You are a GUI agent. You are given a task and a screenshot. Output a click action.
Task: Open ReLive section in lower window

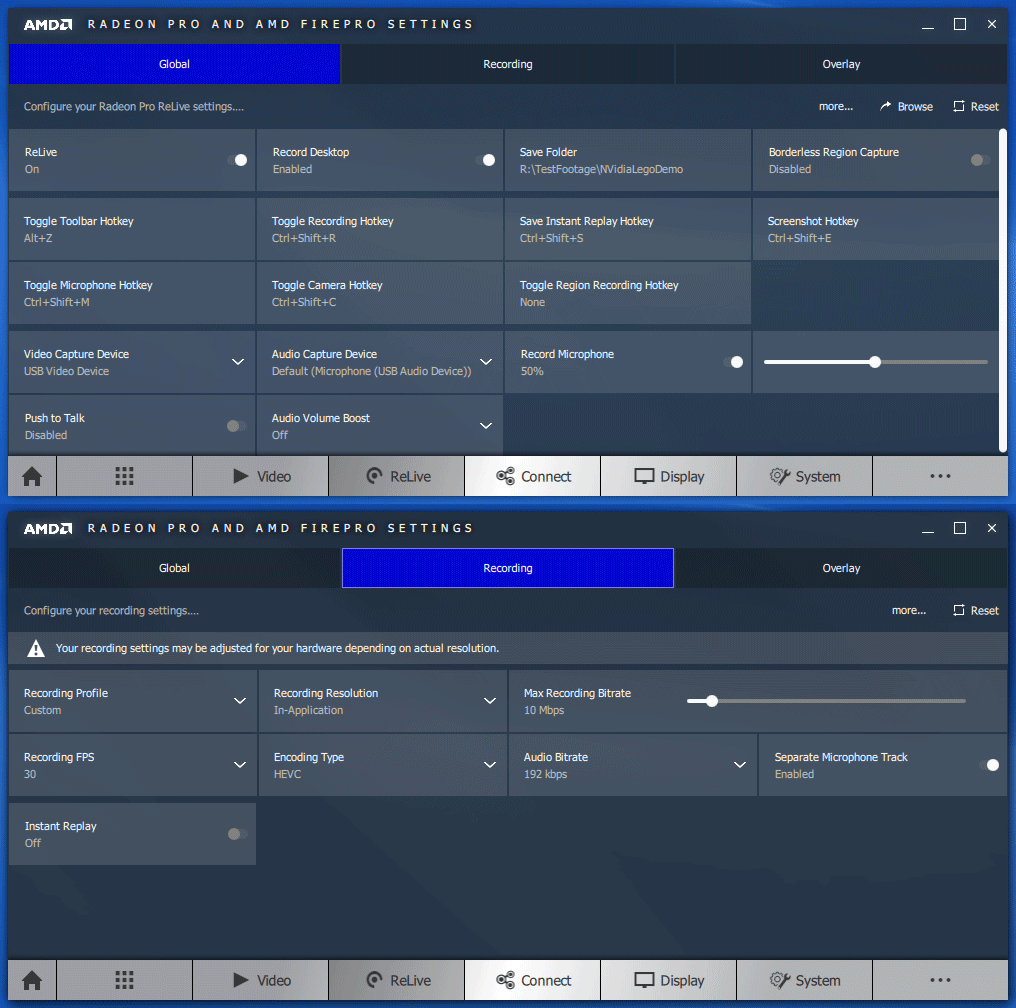pyautogui.click(x=397, y=980)
